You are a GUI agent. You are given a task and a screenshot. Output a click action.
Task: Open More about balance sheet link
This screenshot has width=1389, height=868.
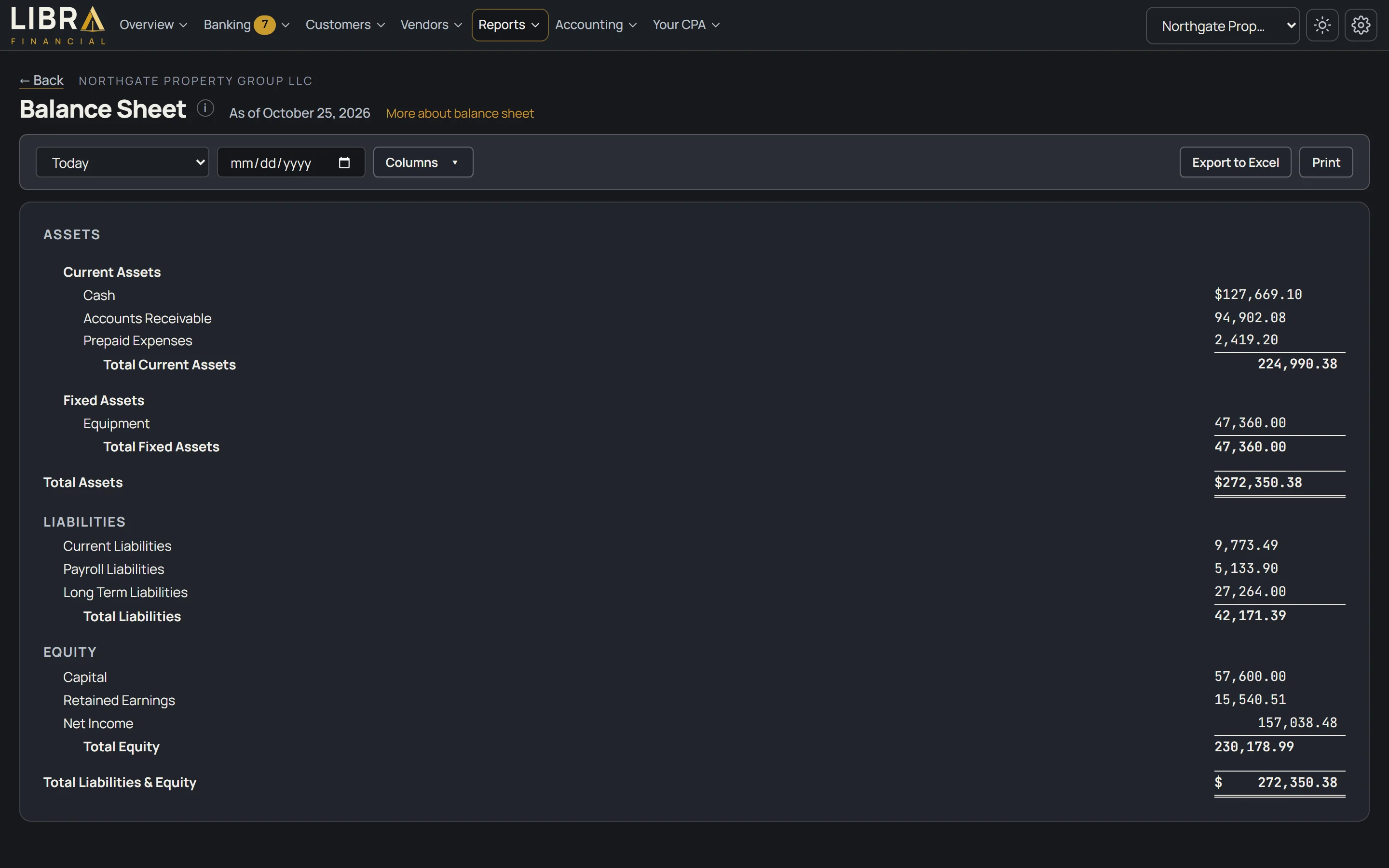click(460, 114)
